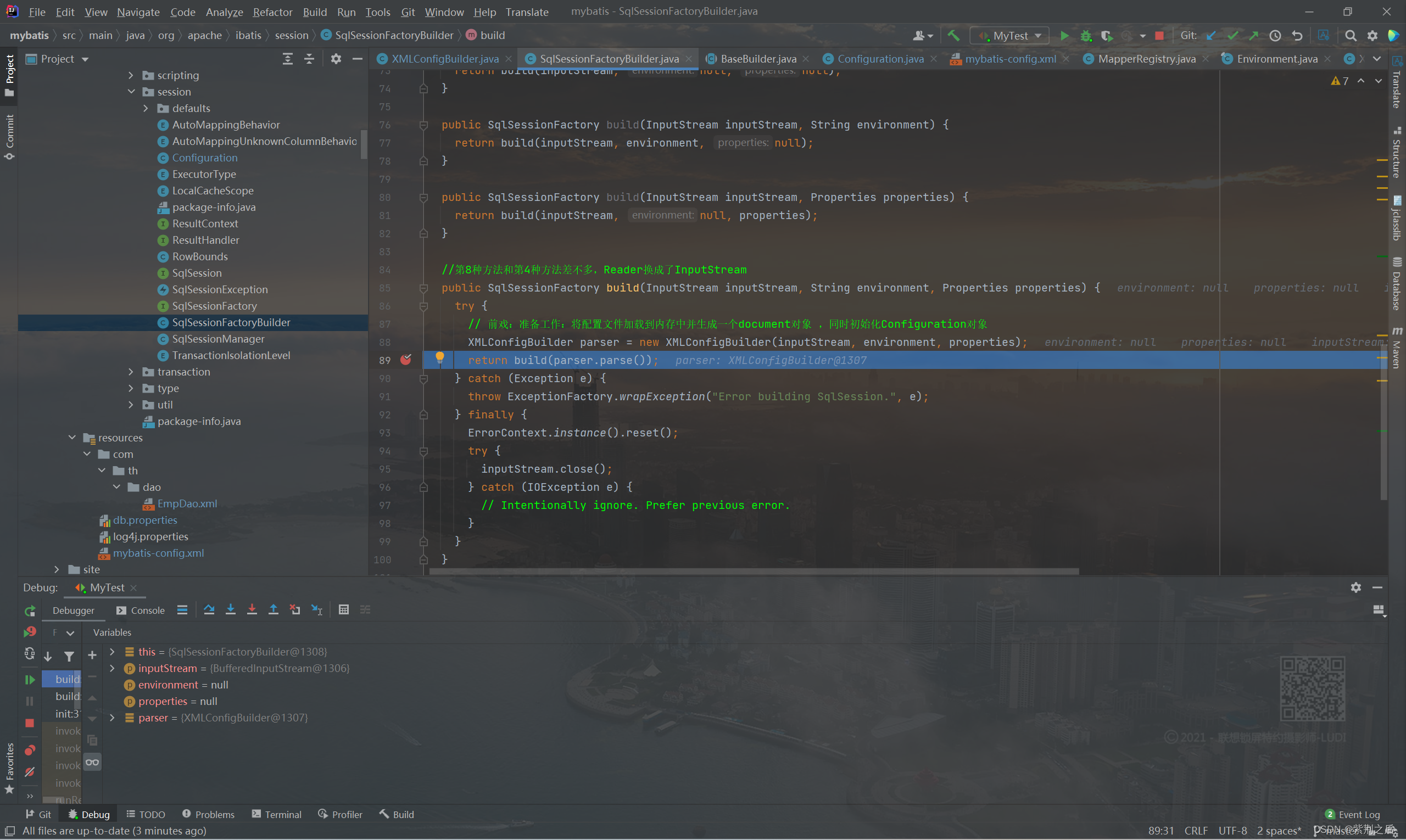Expand the type folder in project tree
This screenshot has width=1406, height=840.
pos(131,388)
